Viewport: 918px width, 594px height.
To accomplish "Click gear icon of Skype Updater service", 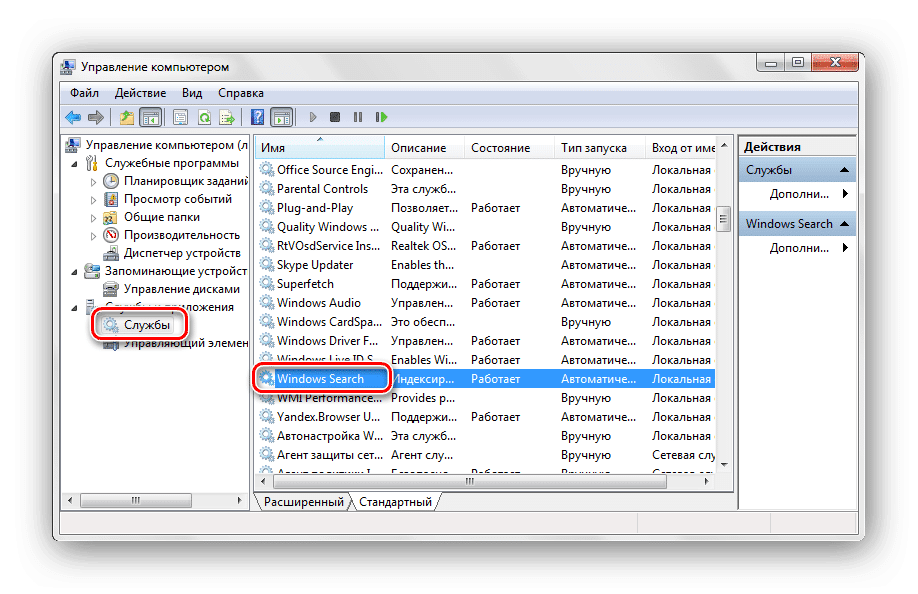I will 267,265.
